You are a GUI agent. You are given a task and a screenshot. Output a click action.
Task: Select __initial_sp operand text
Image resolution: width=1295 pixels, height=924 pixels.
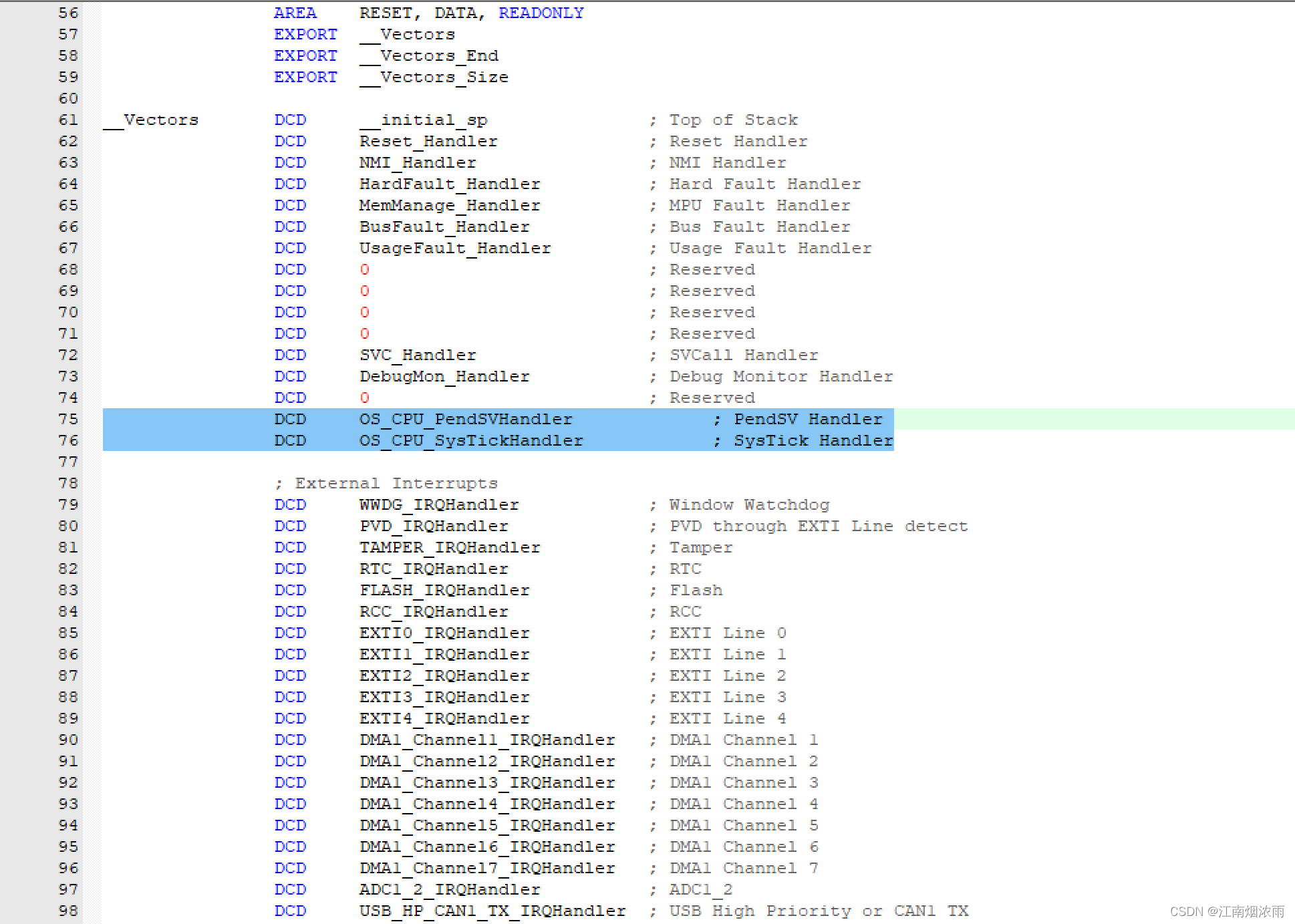pyautogui.click(x=423, y=120)
